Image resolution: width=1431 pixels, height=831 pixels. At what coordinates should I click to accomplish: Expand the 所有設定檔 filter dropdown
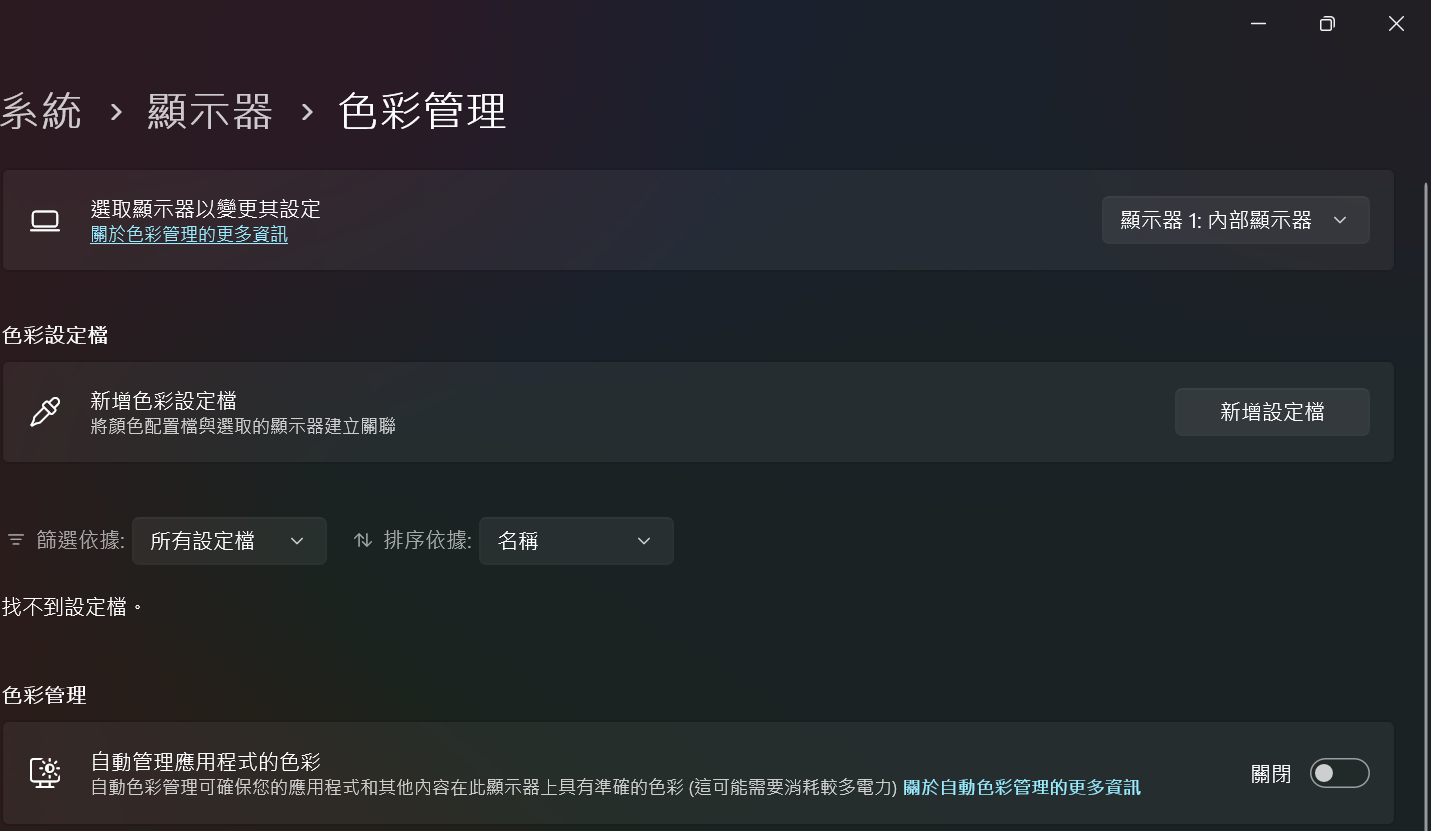point(229,541)
